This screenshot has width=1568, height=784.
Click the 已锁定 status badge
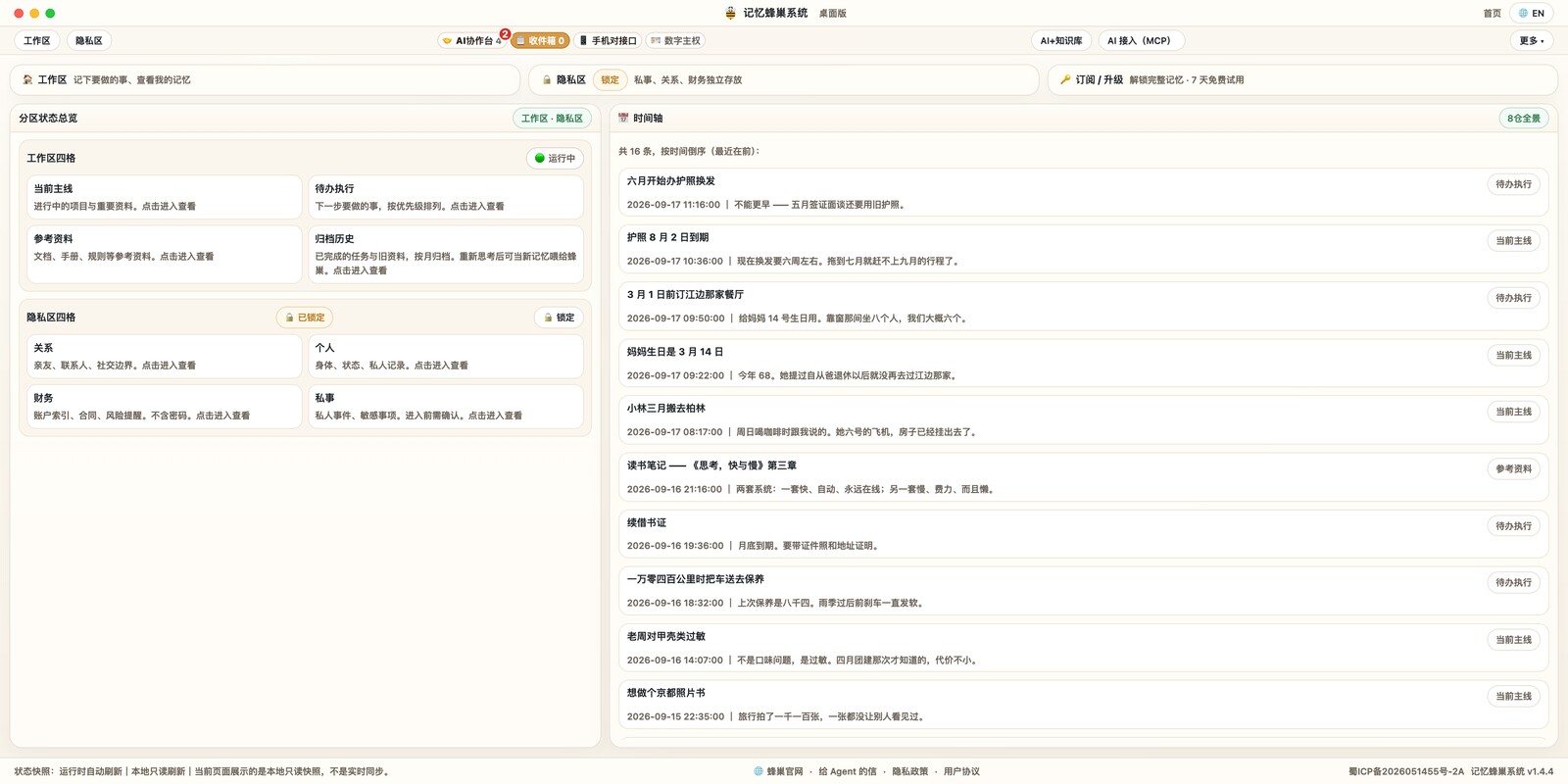305,318
